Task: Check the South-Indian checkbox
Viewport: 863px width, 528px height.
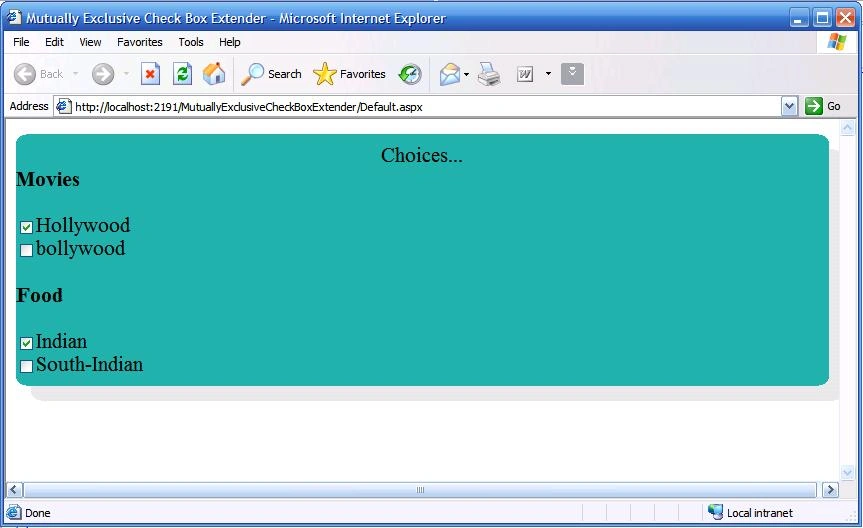Action: [26, 367]
